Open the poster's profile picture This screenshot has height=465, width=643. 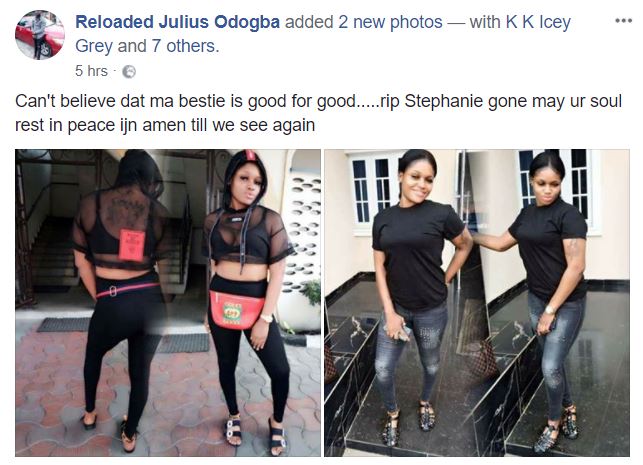tap(40, 35)
